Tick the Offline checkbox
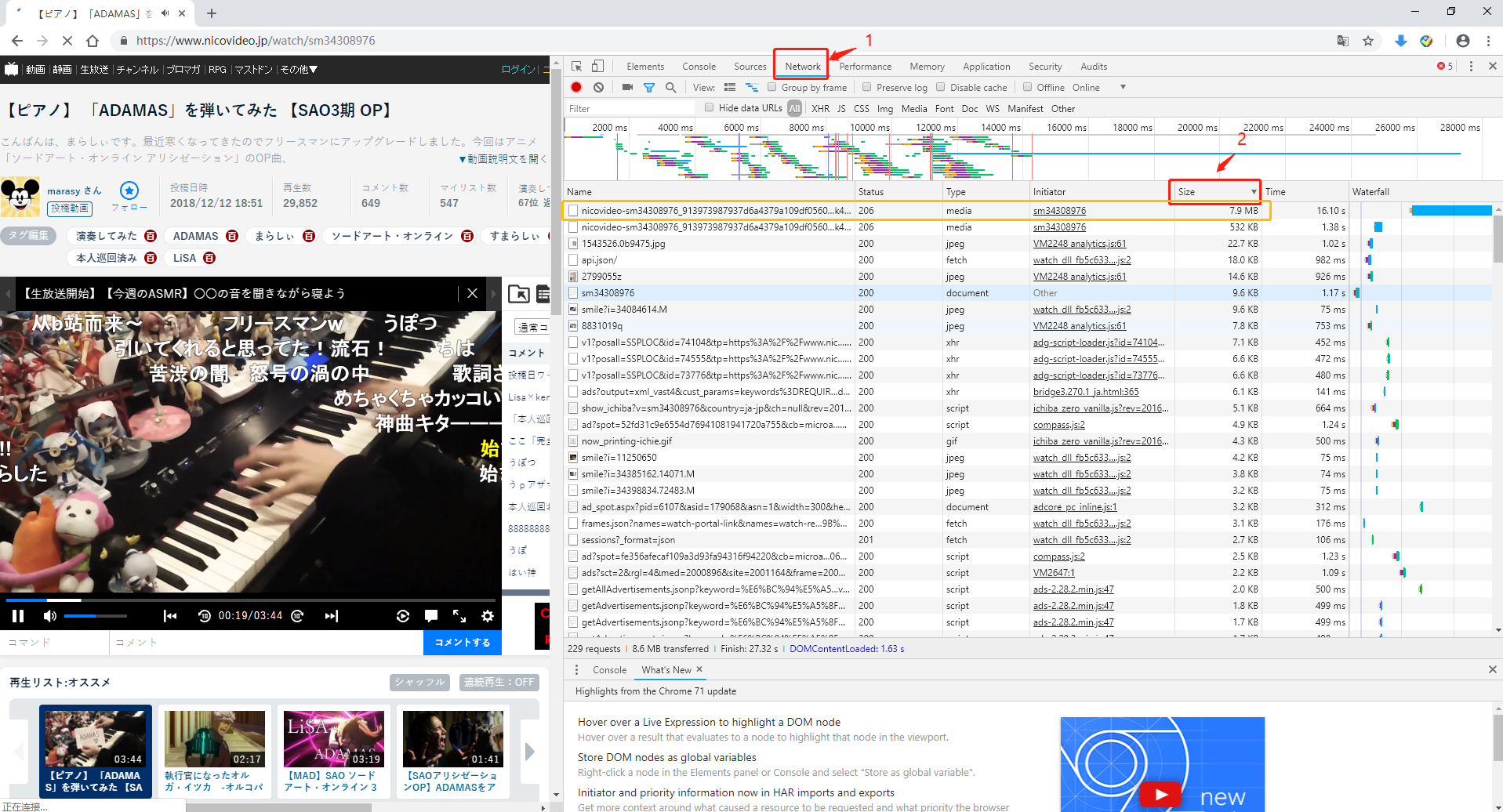 click(1027, 87)
